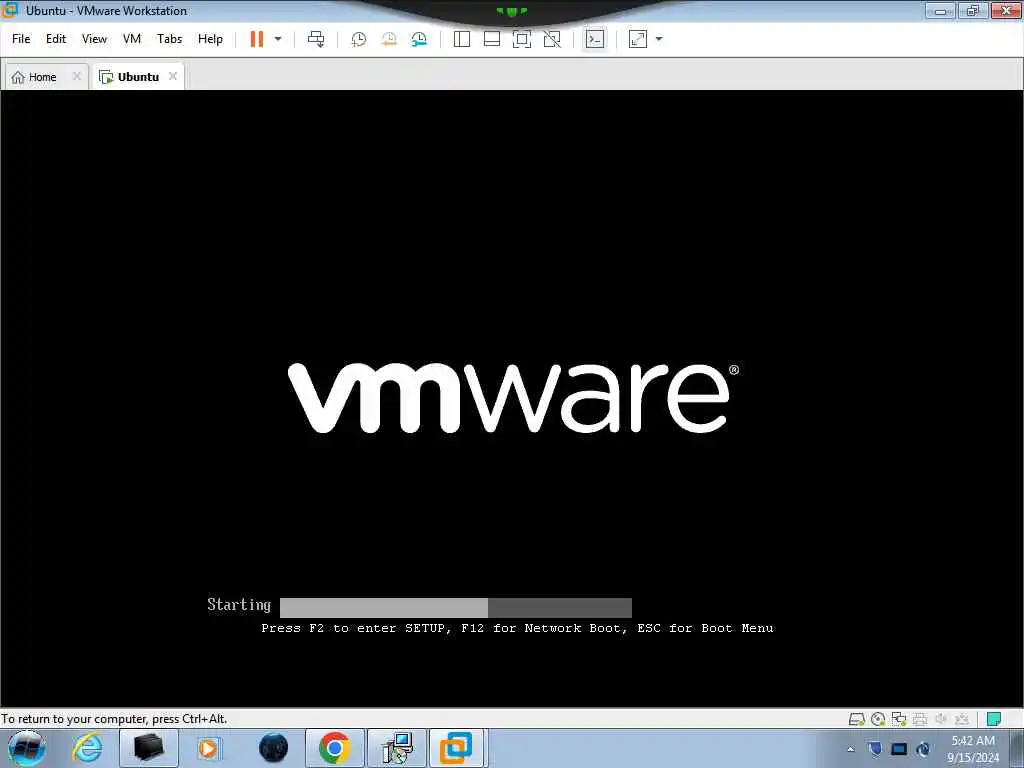Click the boot progress bar next to Starting
Image resolution: width=1024 pixels, height=768 pixels.
pyautogui.click(x=456, y=607)
